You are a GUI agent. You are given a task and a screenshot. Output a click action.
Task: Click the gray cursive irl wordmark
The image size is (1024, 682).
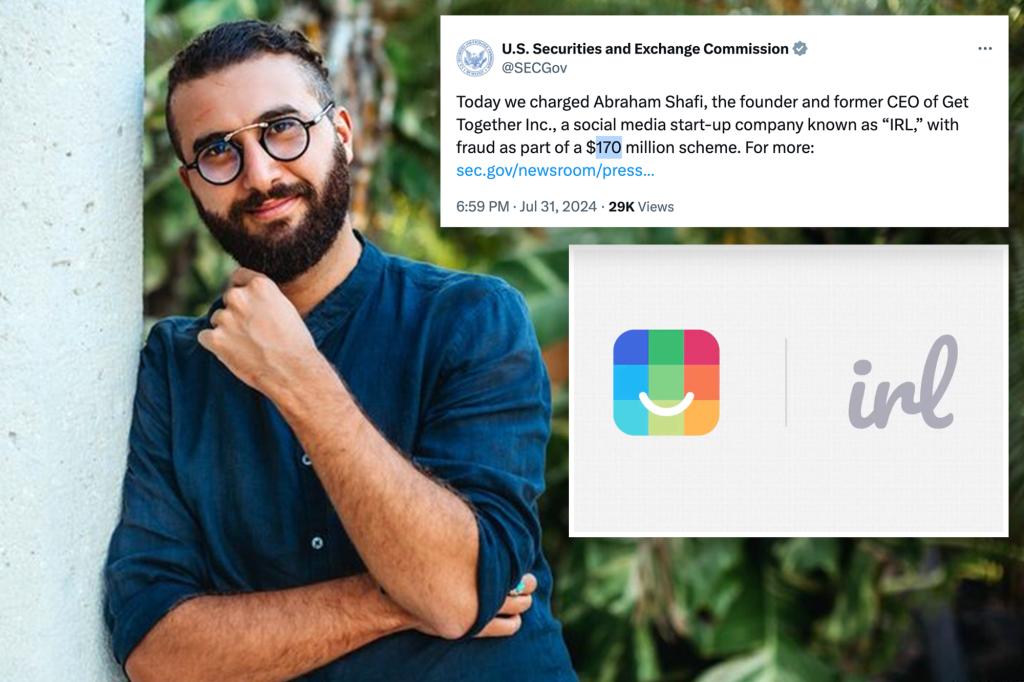pos(903,383)
